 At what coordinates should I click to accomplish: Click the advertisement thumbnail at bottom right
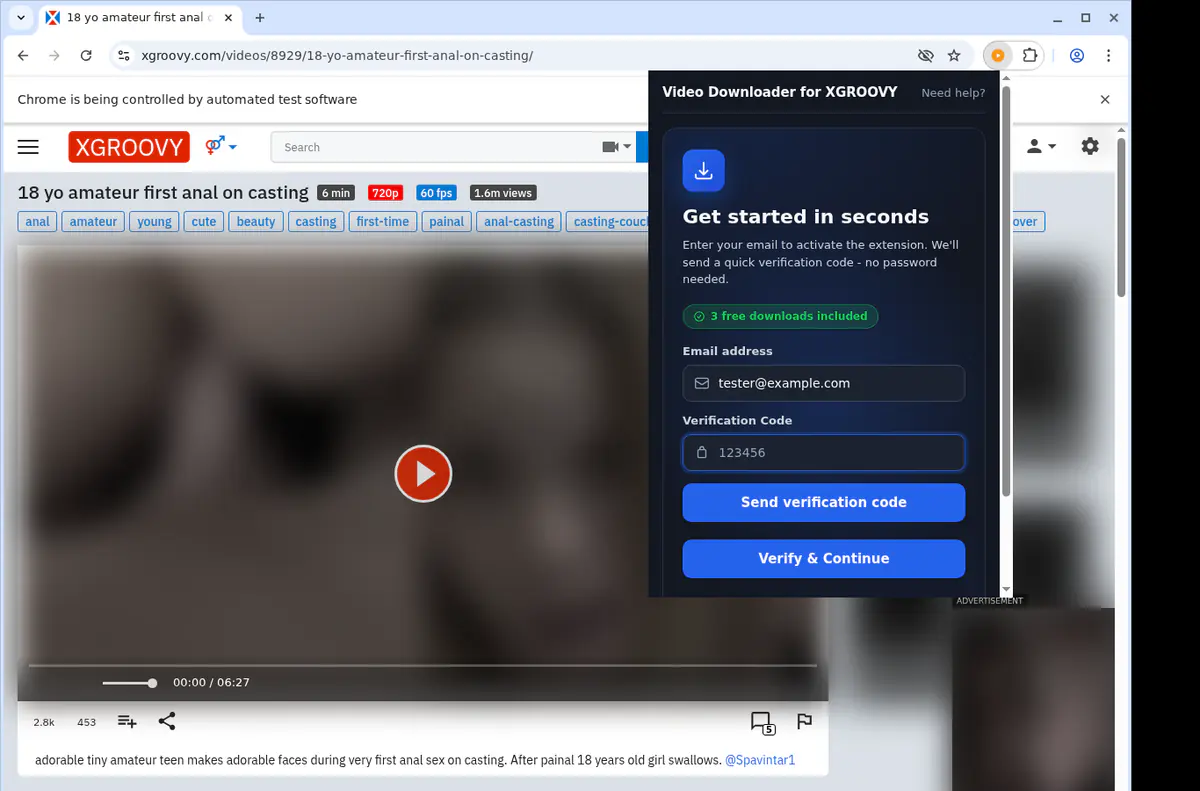(x=1033, y=698)
